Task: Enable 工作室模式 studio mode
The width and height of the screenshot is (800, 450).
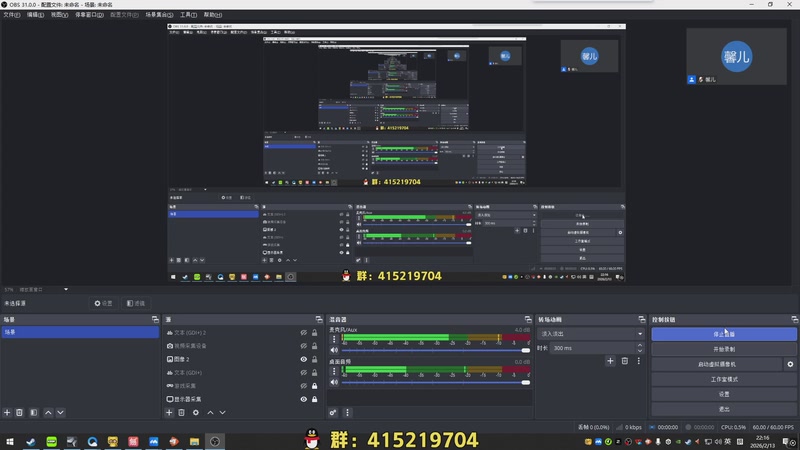Action: point(724,379)
